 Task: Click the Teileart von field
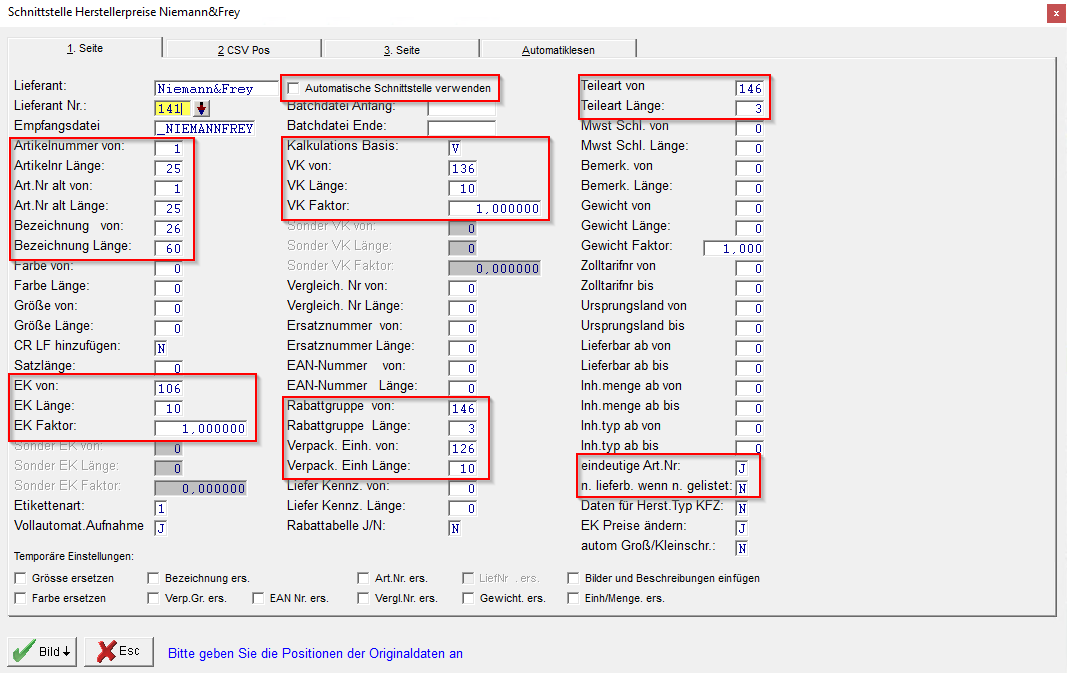[x=750, y=88]
